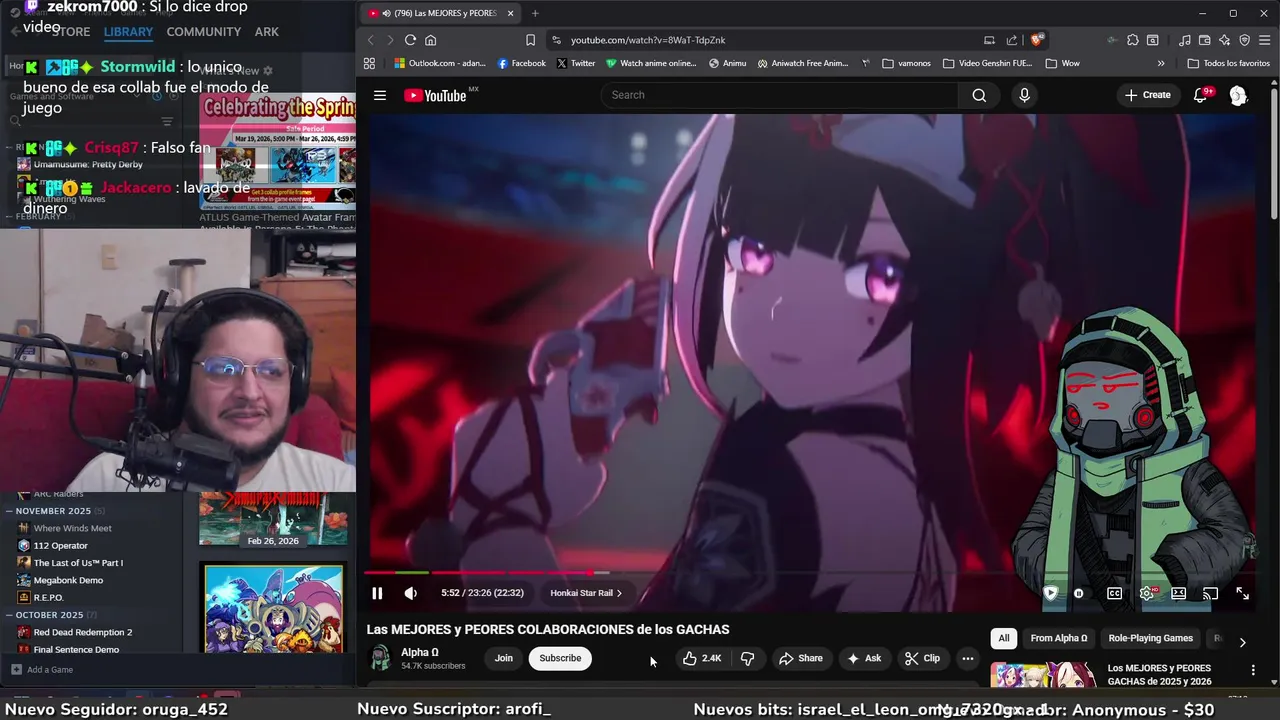Image resolution: width=1280 pixels, height=720 pixels.
Task: Start voice search with microphone icon
Action: (1024, 95)
